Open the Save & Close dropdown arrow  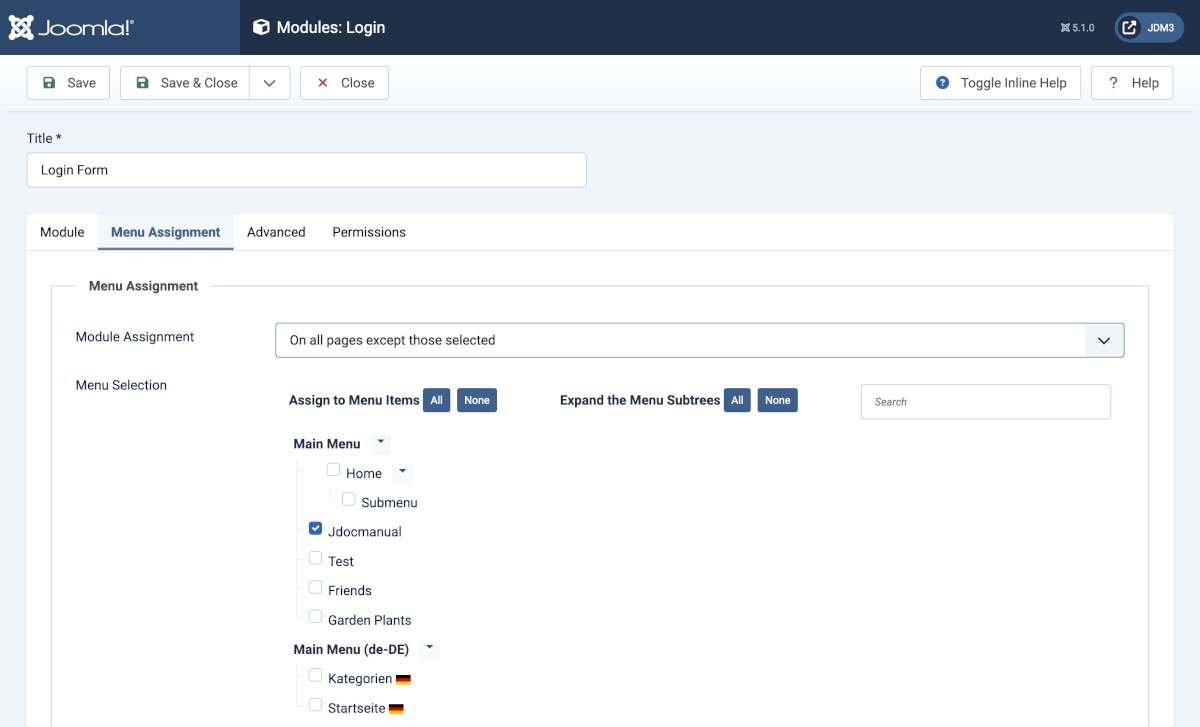(x=270, y=83)
